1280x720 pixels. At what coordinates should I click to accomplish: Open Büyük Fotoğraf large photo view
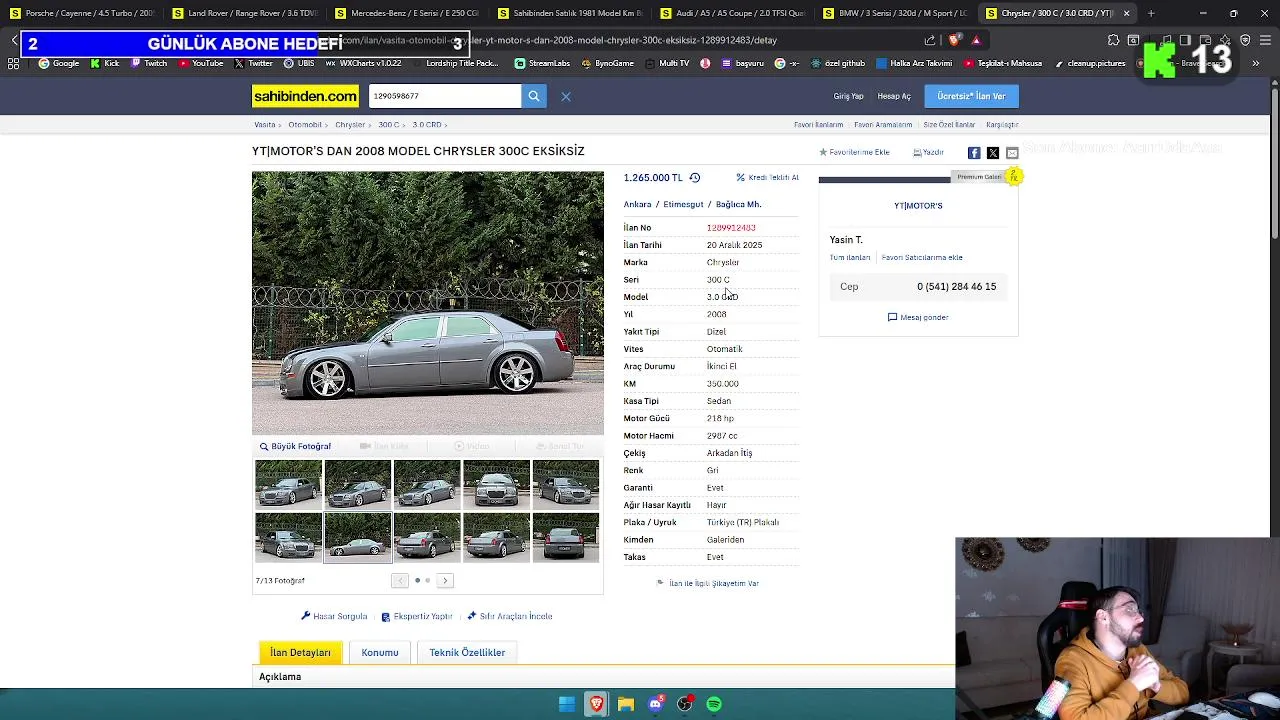[x=295, y=446]
